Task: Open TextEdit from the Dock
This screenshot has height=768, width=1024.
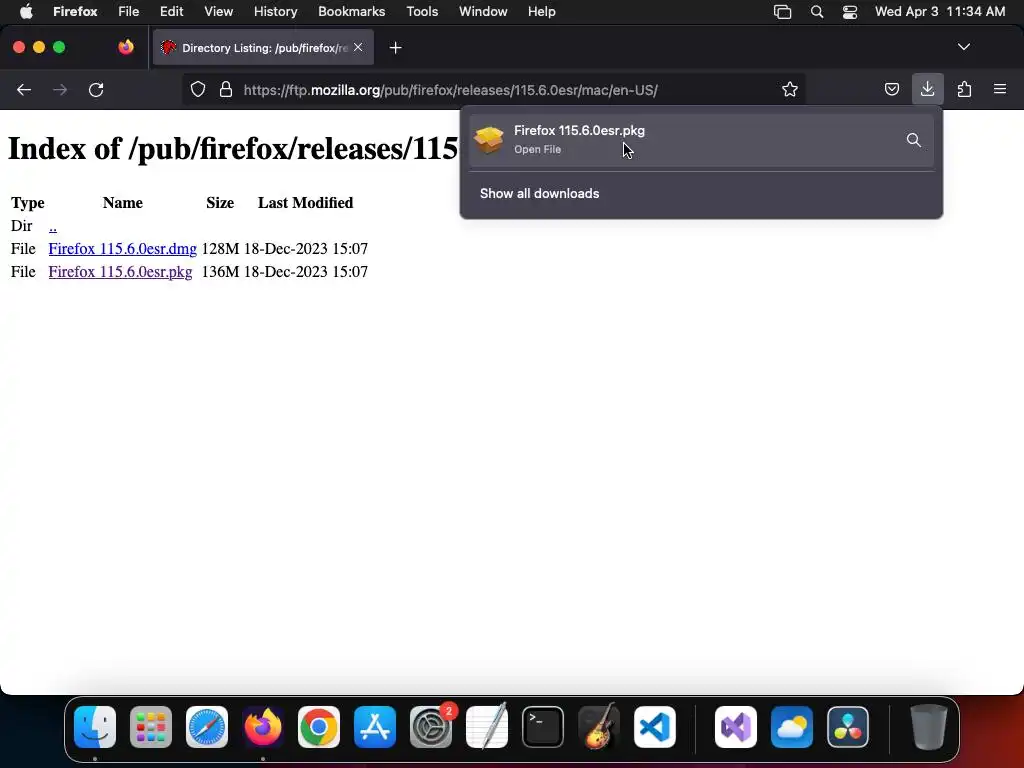Action: click(x=487, y=727)
